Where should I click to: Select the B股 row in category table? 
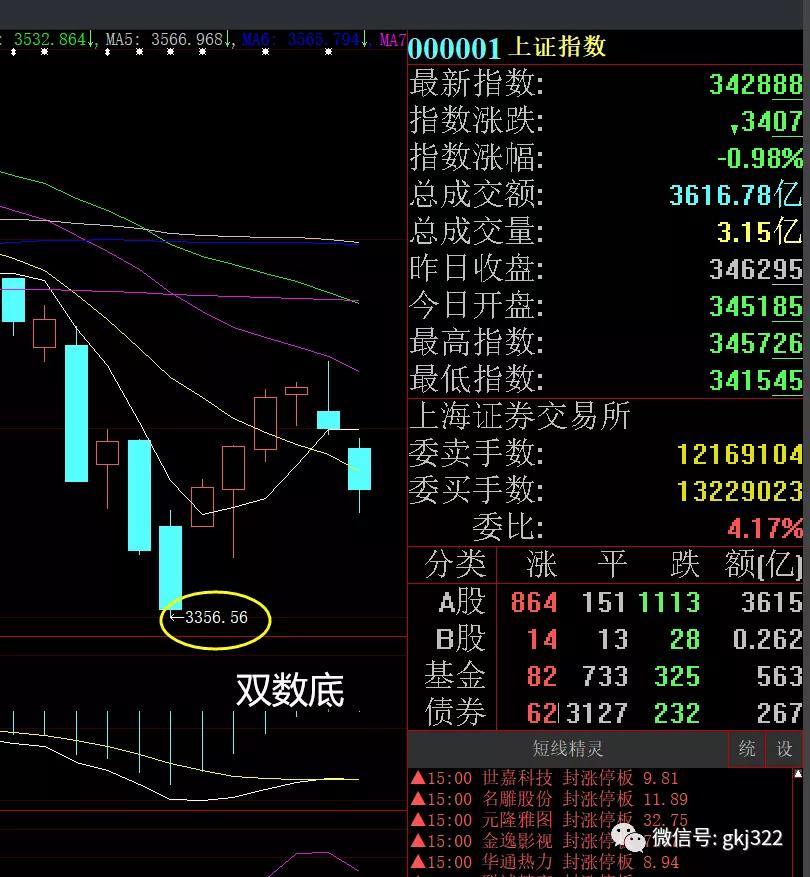coord(606,639)
